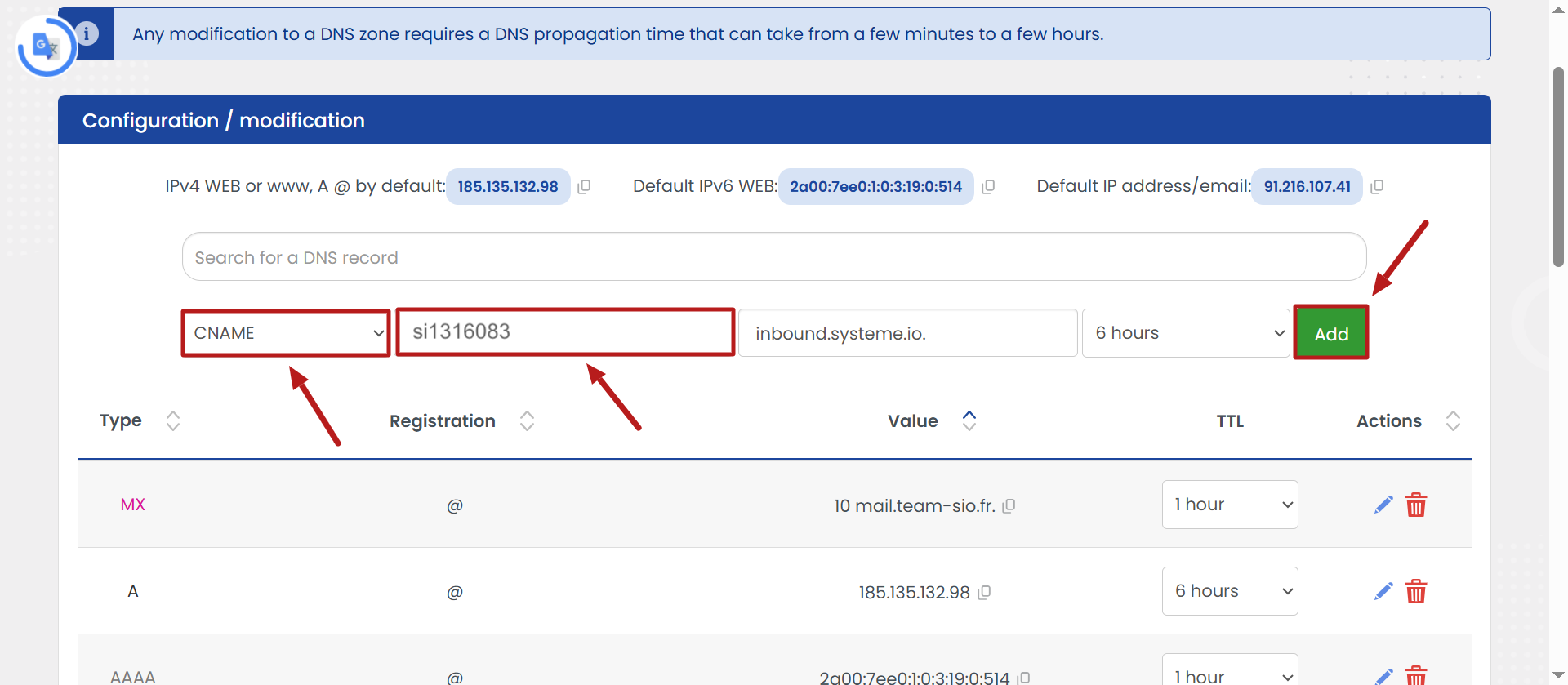Copy the MX value mail.team-sio.fr

pos(1009,506)
